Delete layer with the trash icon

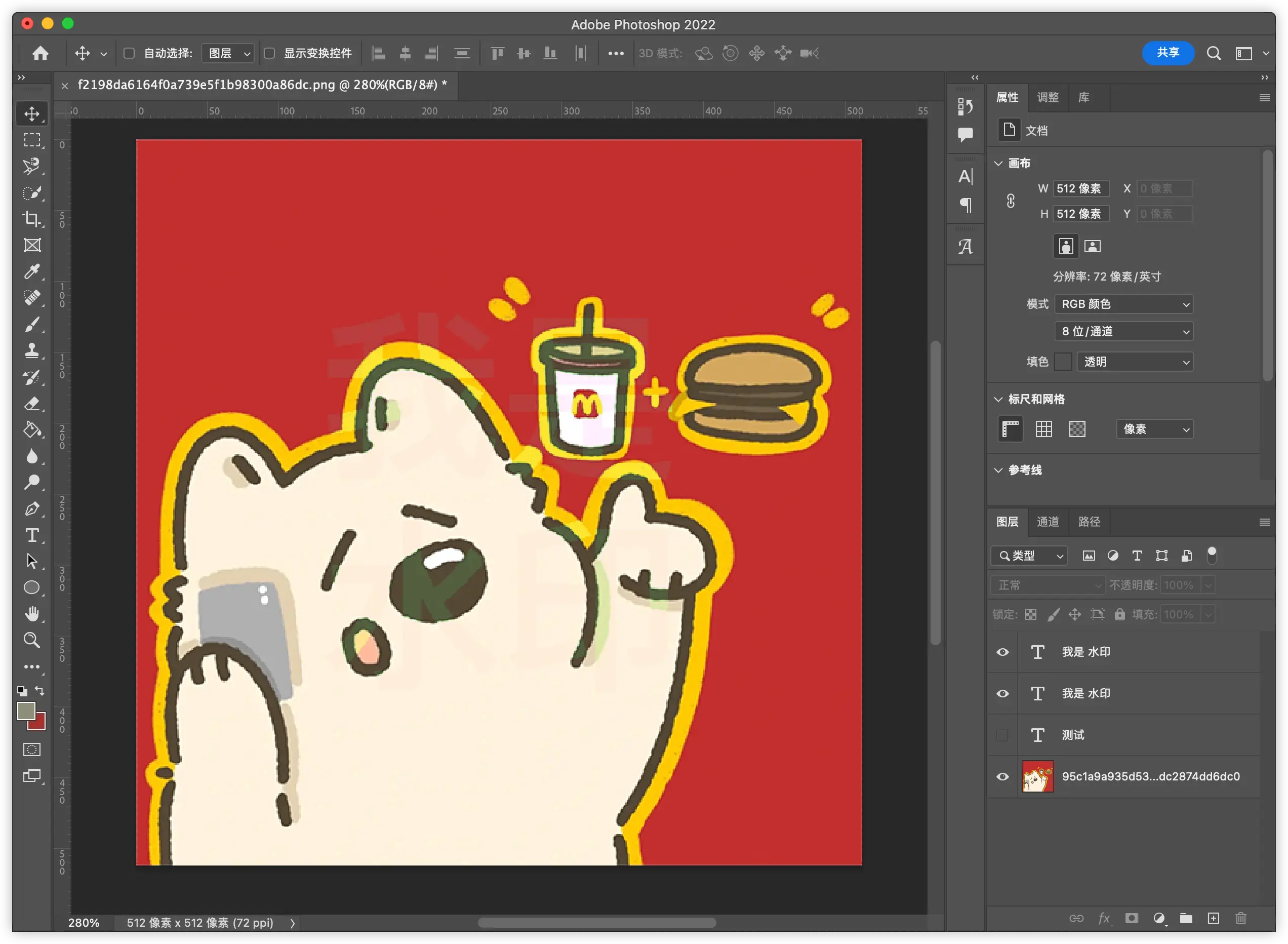(1240, 918)
